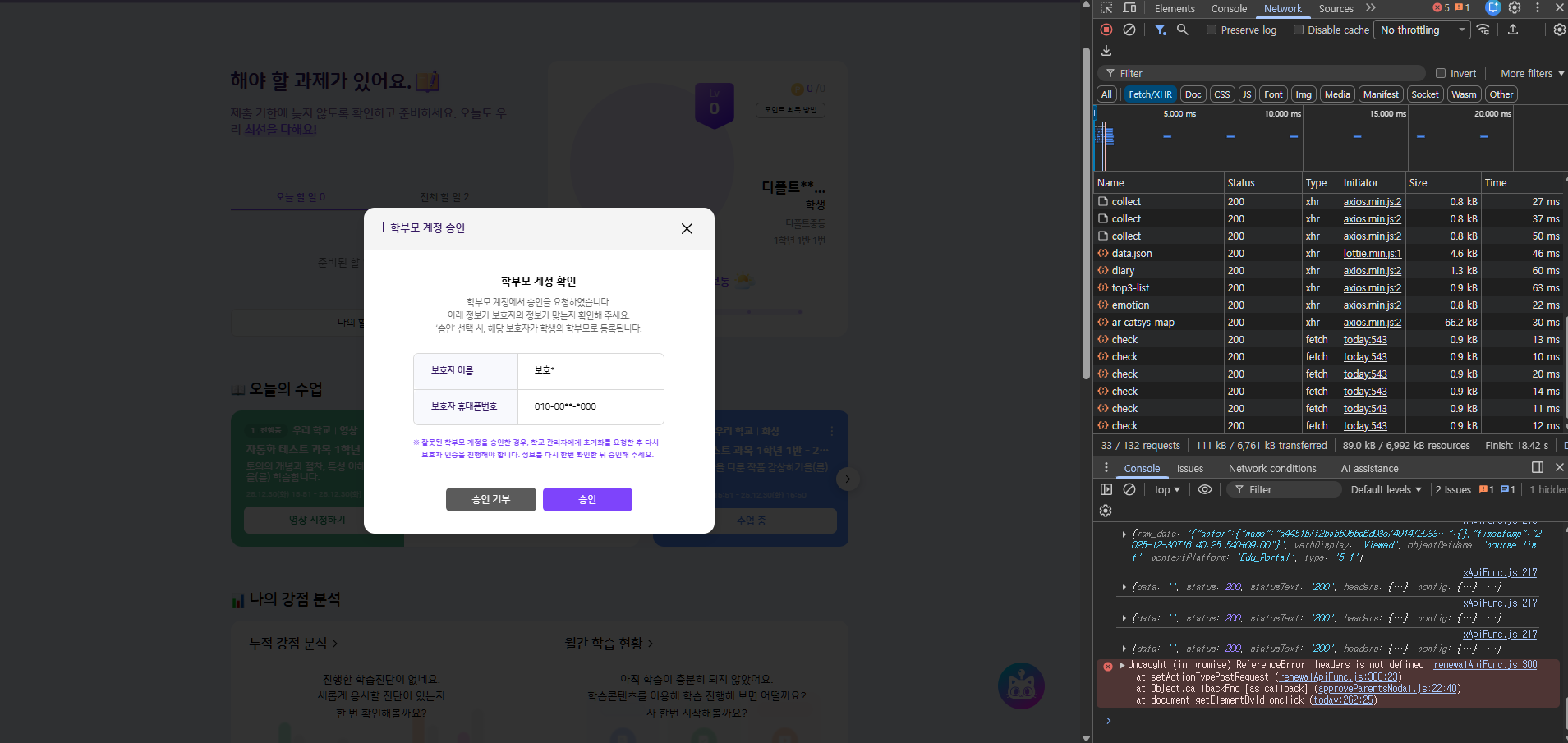Click the console live expression eye icon
This screenshot has width=1568, height=743.
1205,489
